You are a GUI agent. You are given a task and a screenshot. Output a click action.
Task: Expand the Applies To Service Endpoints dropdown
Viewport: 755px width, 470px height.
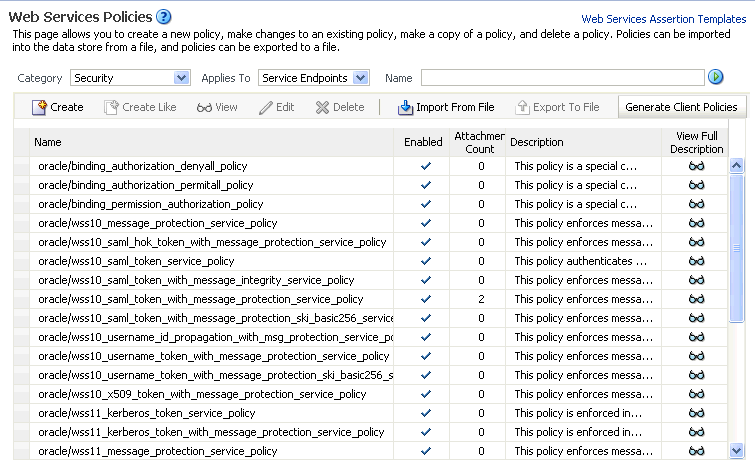point(314,78)
